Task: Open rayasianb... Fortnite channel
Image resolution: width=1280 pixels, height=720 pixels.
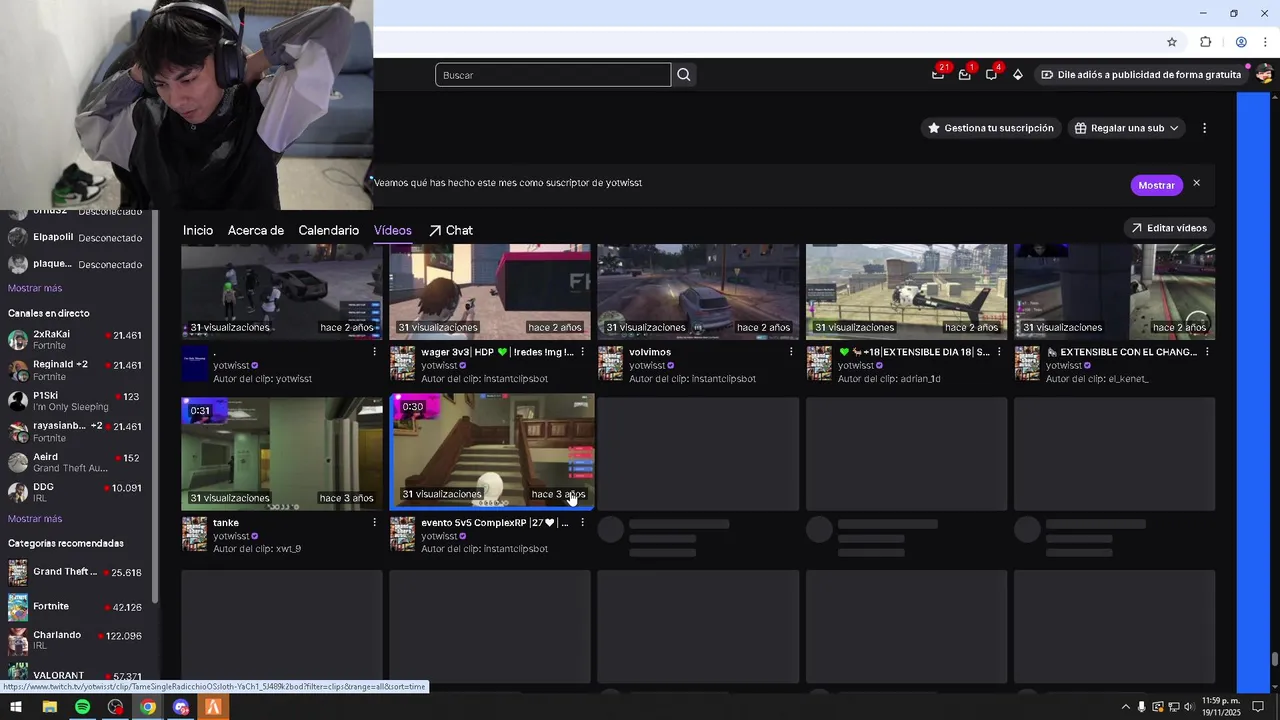Action: click(x=75, y=431)
